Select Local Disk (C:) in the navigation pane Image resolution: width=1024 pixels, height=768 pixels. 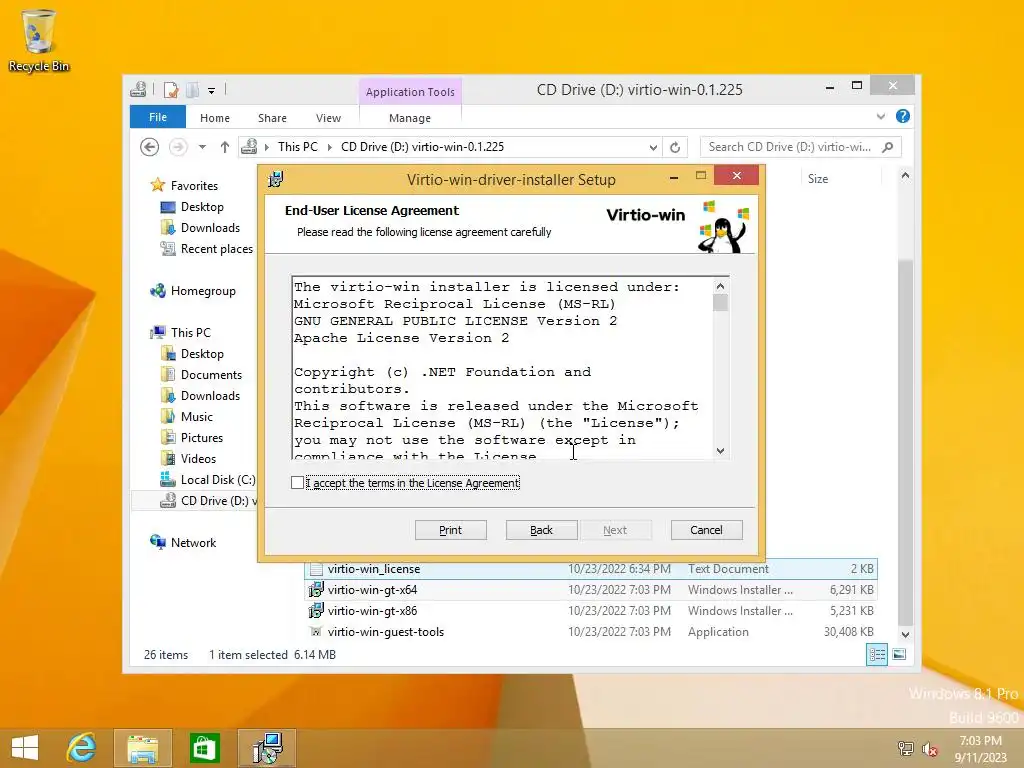(x=217, y=479)
